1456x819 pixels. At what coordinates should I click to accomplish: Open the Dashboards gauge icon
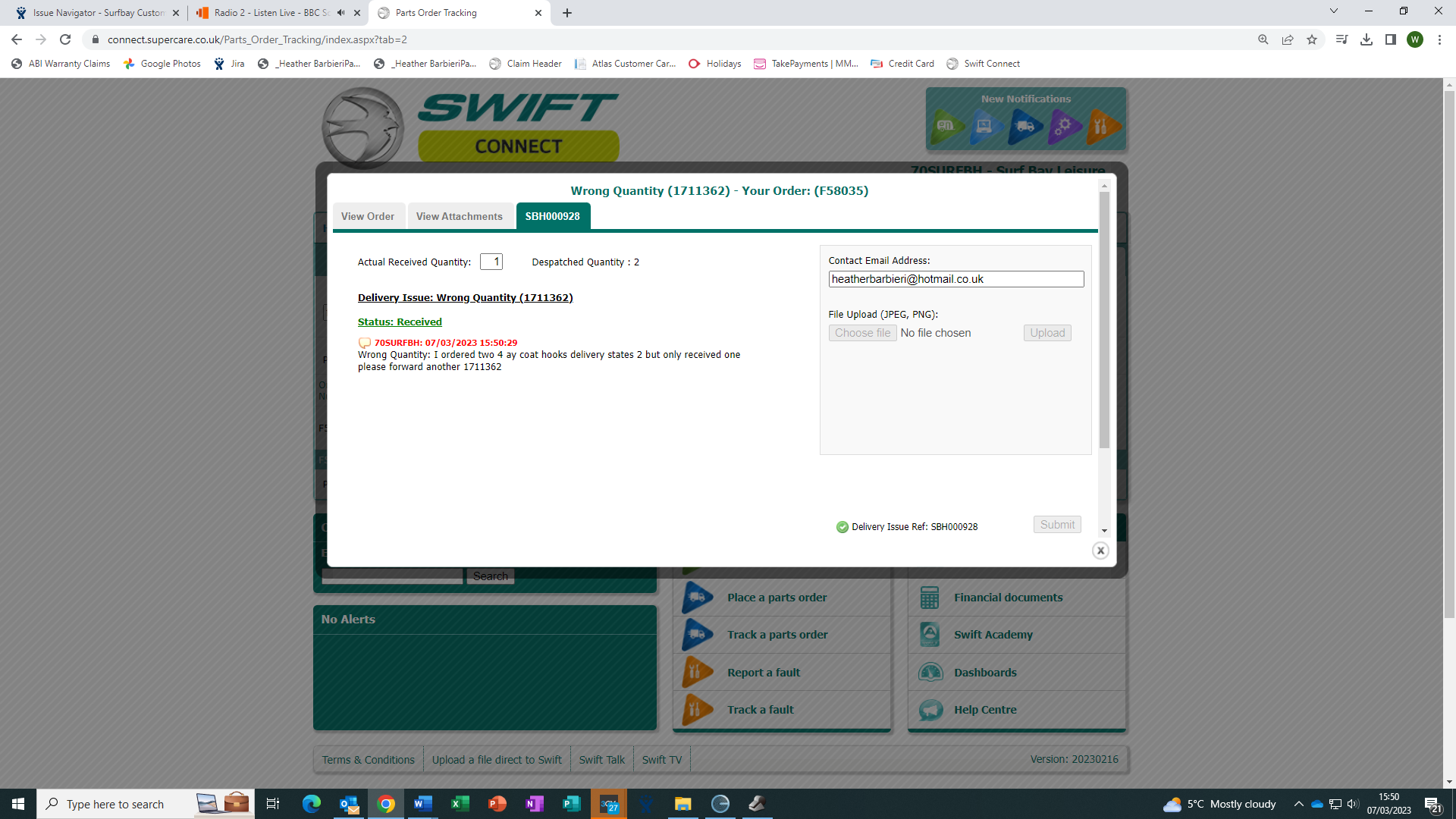[930, 672]
